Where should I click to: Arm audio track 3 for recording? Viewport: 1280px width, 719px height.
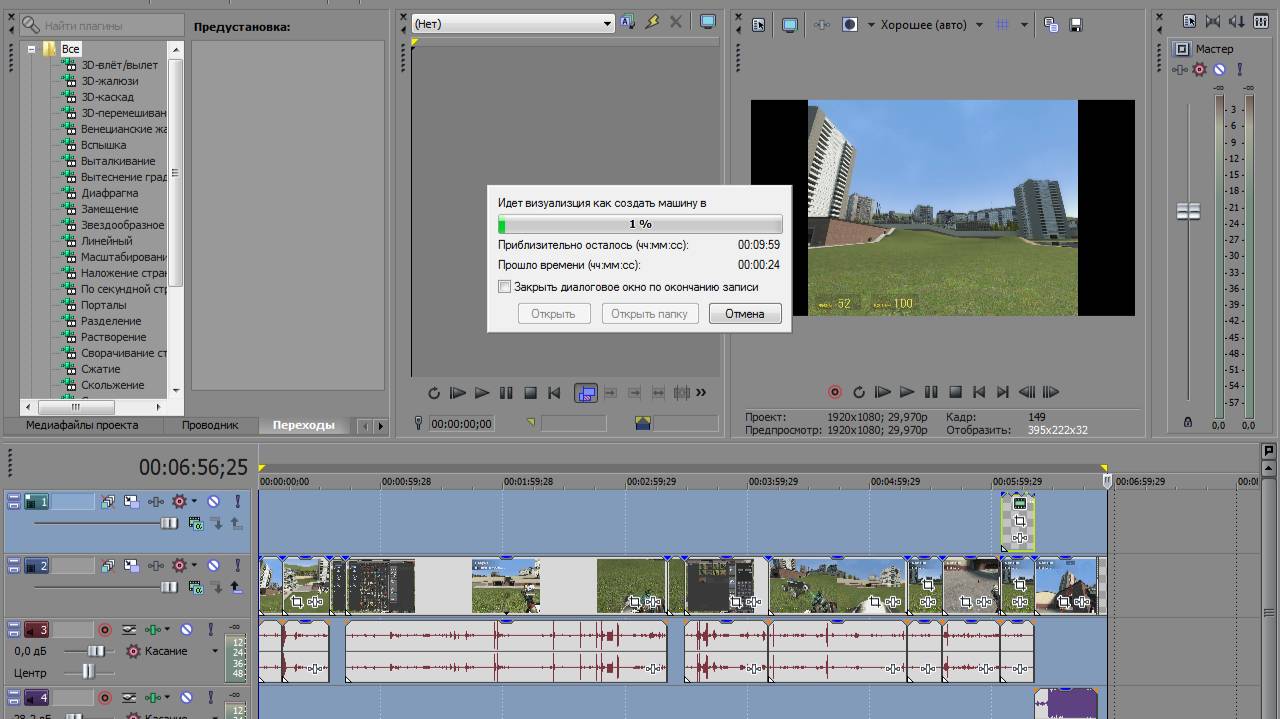point(104,630)
